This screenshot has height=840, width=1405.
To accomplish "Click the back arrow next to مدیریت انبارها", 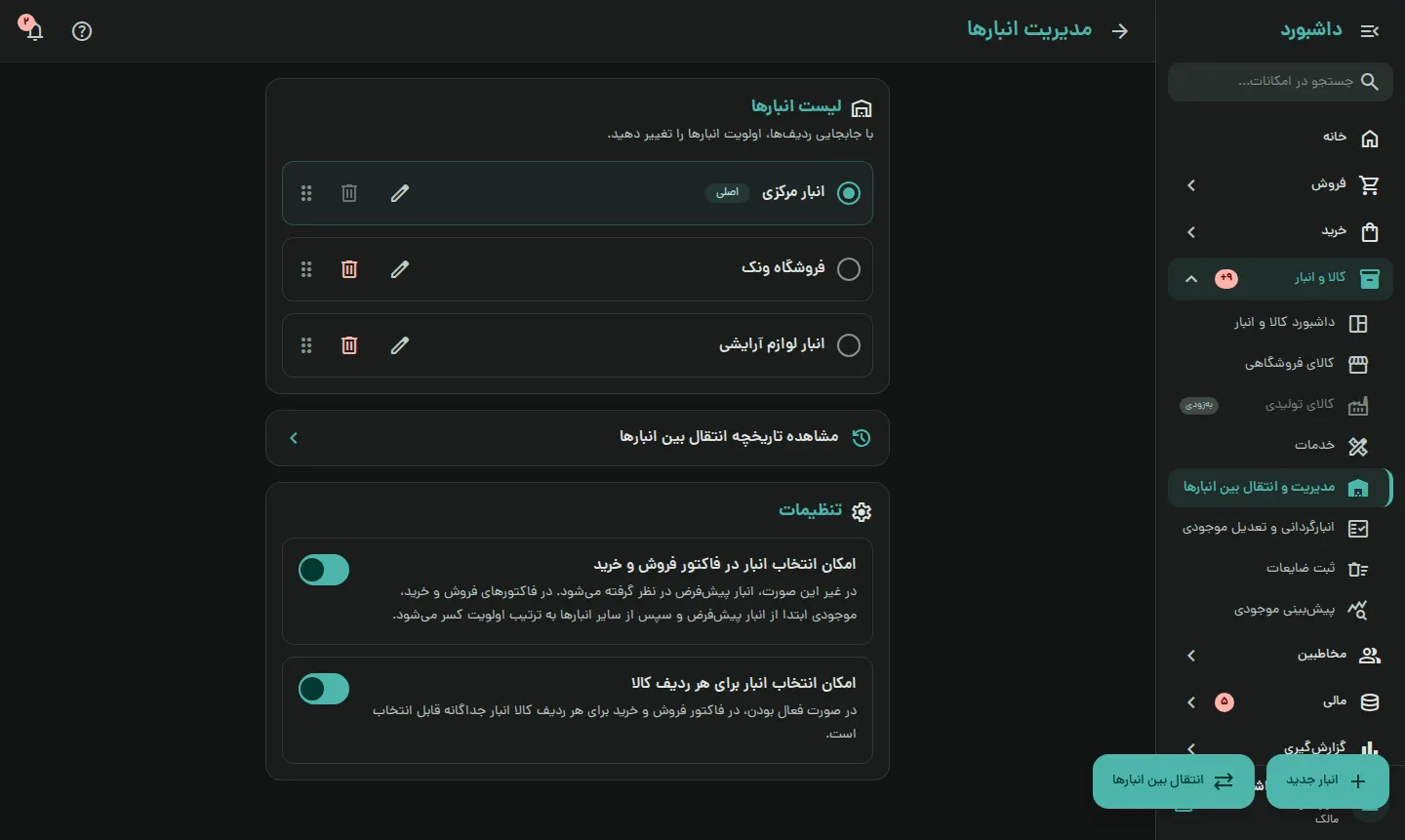I will (x=1120, y=31).
